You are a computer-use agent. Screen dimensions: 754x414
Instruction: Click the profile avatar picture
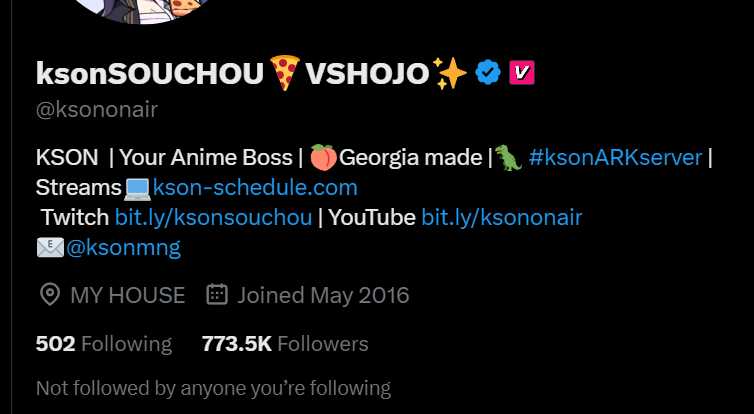point(143,11)
